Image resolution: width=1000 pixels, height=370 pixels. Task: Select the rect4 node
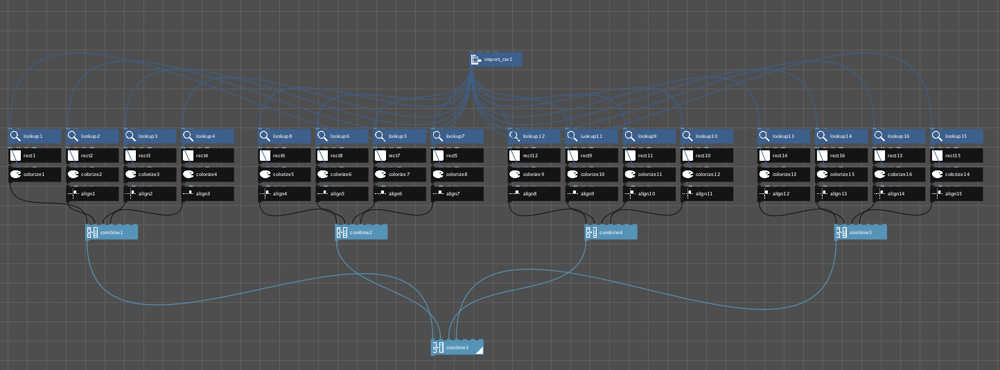pyautogui.click(x=208, y=156)
